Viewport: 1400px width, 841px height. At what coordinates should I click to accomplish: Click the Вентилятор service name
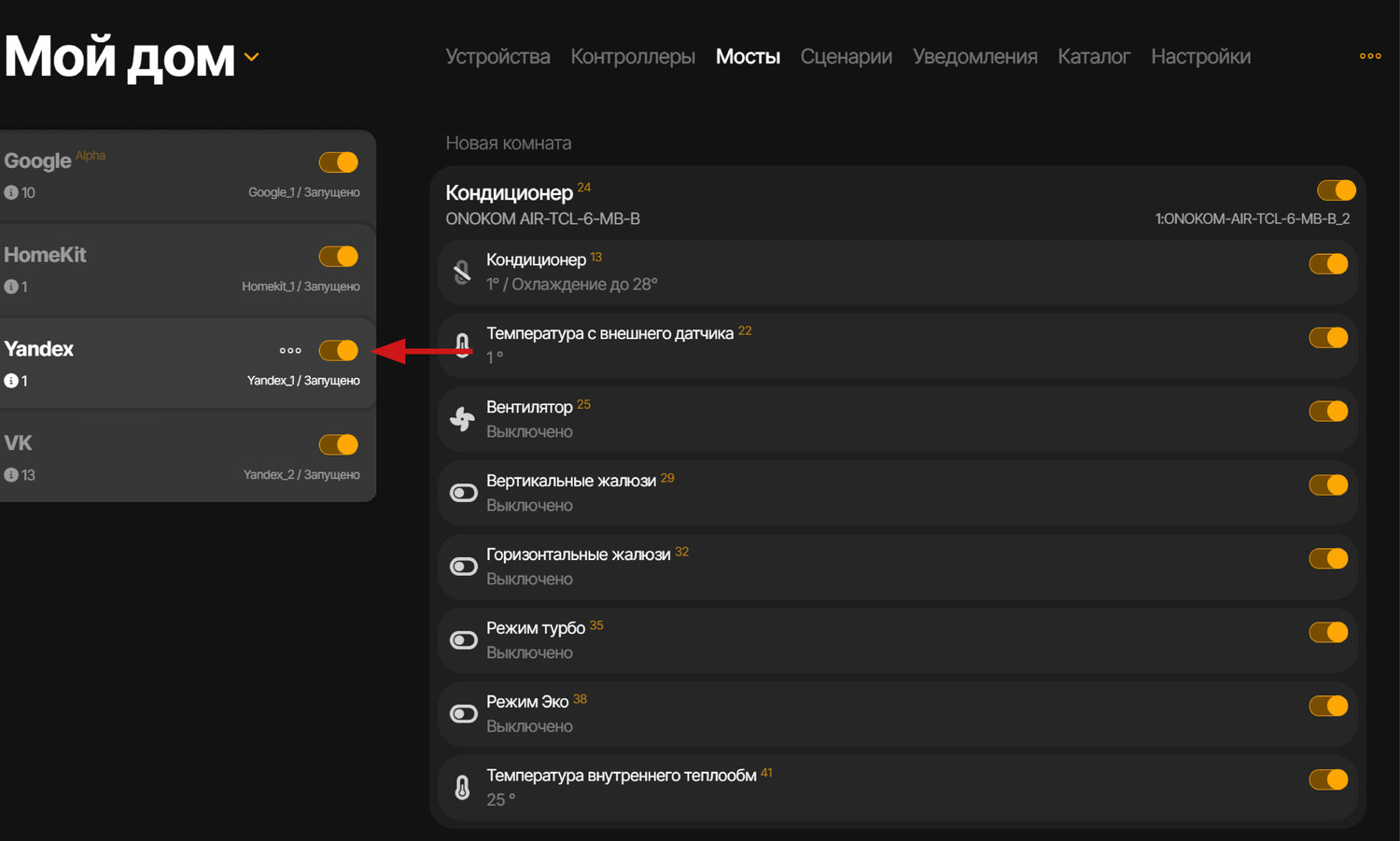(x=529, y=407)
